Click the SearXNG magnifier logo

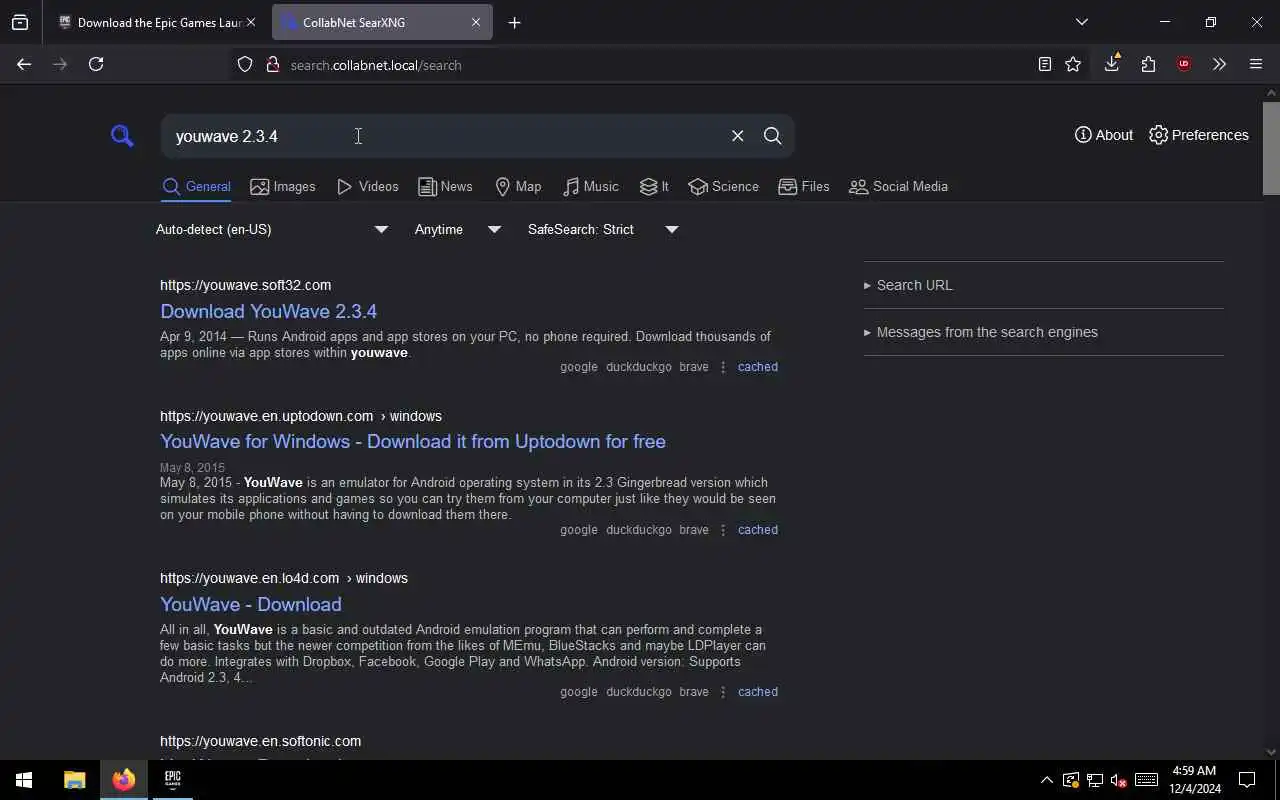click(122, 135)
